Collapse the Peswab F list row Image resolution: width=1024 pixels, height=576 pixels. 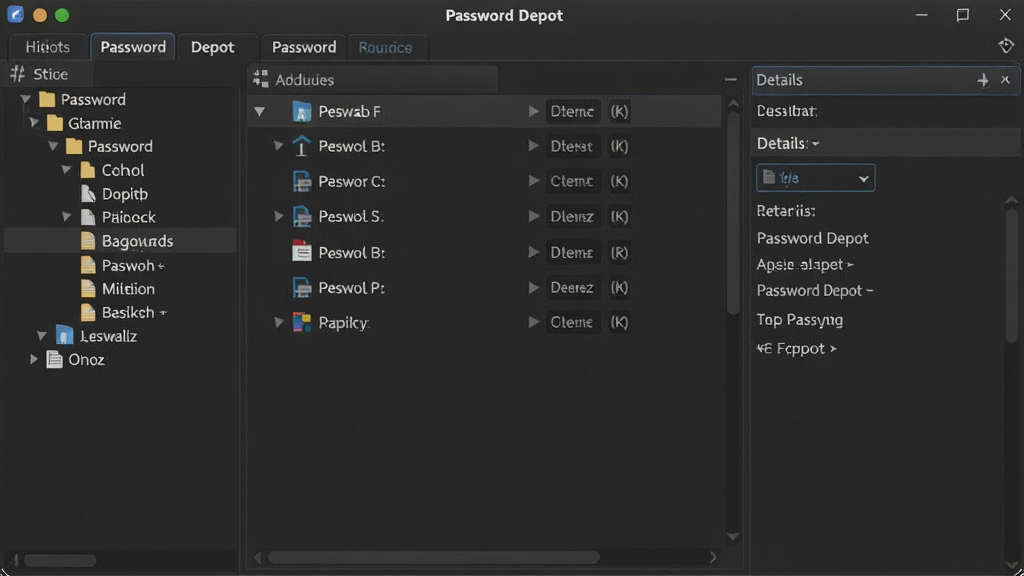click(x=259, y=112)
